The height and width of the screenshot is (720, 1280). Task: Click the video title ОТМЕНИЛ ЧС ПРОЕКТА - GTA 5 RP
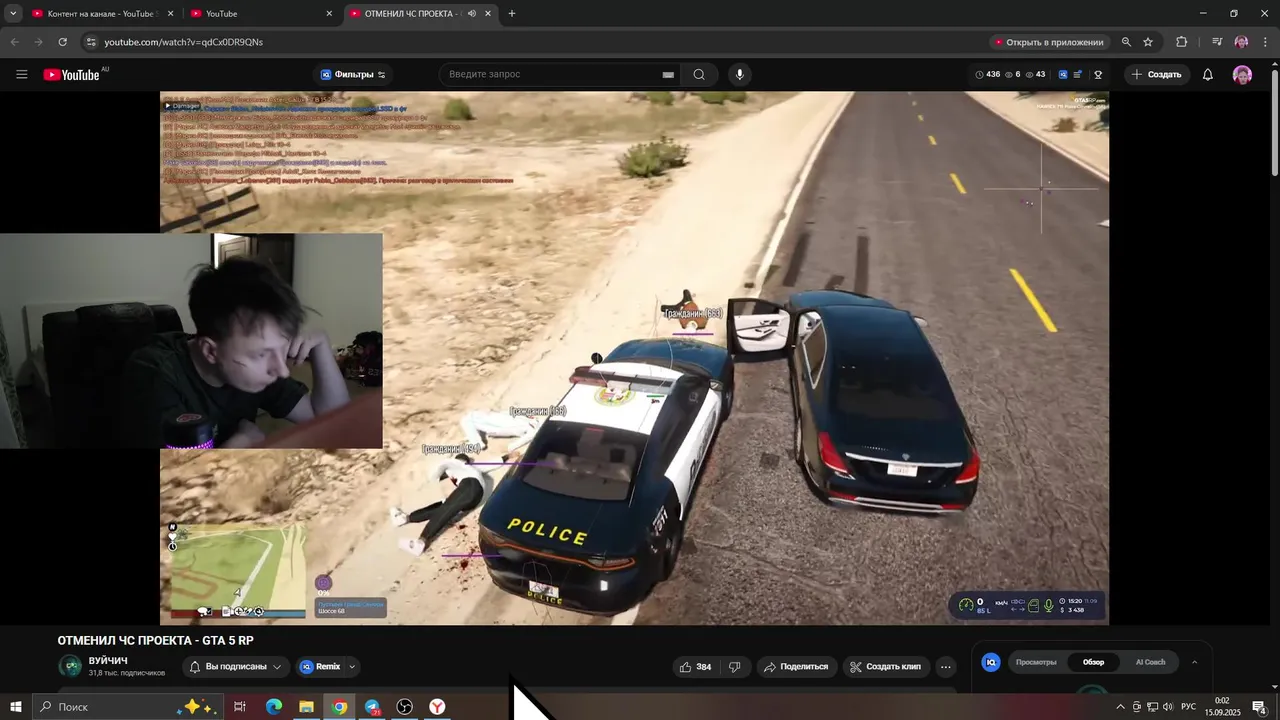[x=156, y=641]
